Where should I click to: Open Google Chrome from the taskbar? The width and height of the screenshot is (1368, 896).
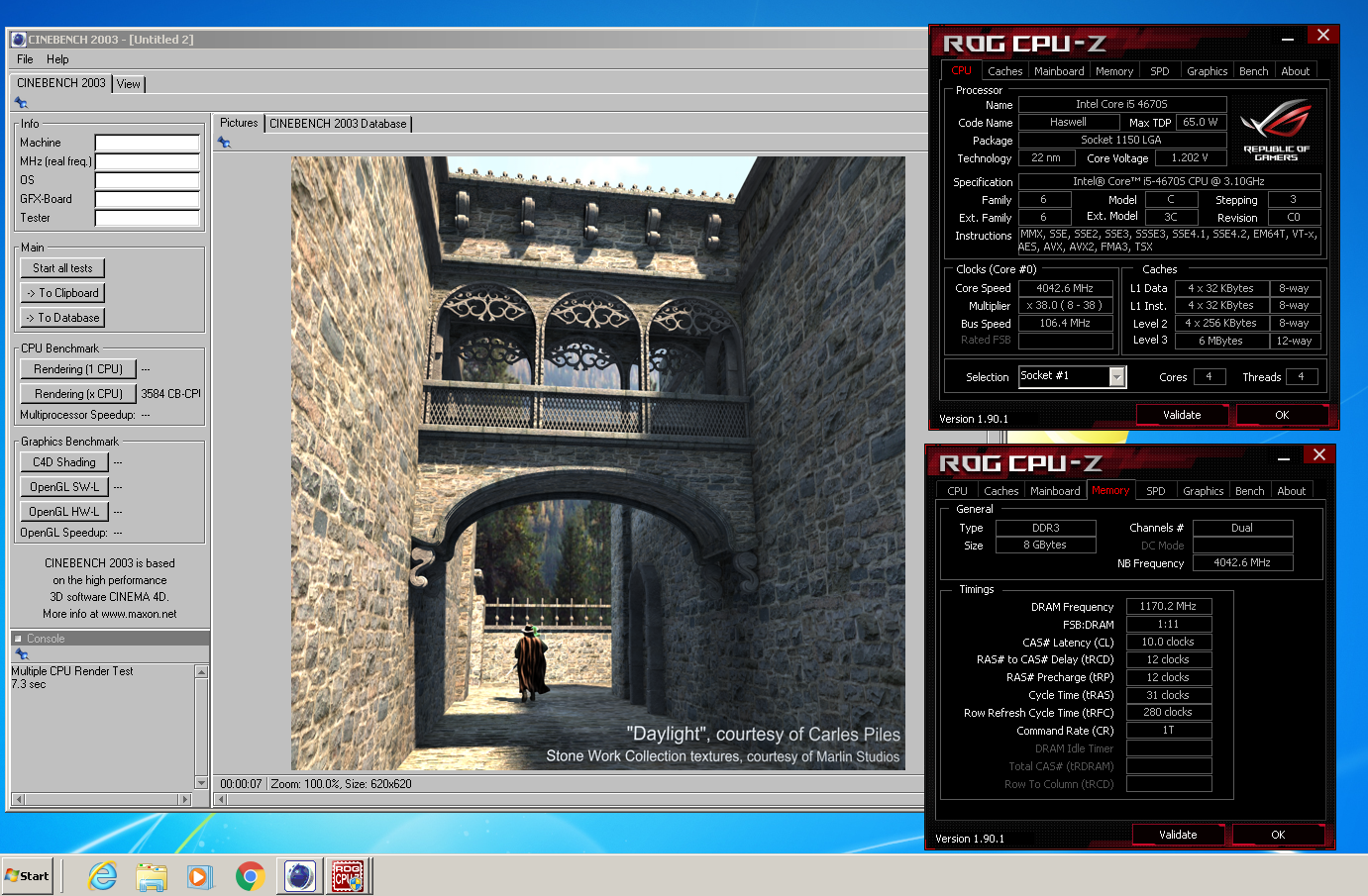tap(250, 876)
